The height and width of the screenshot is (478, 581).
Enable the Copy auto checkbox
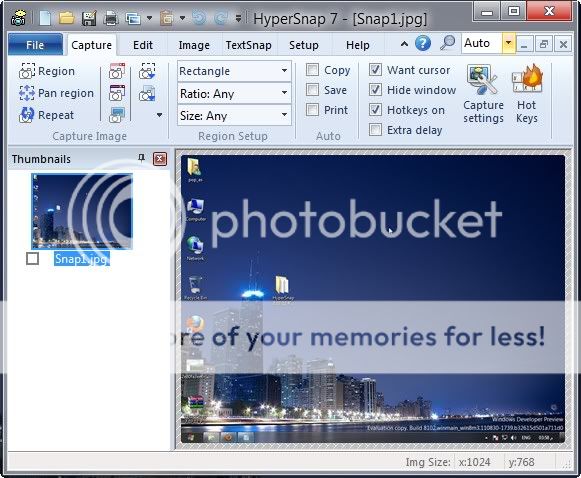pyautogui.click(x=312, y=69)
